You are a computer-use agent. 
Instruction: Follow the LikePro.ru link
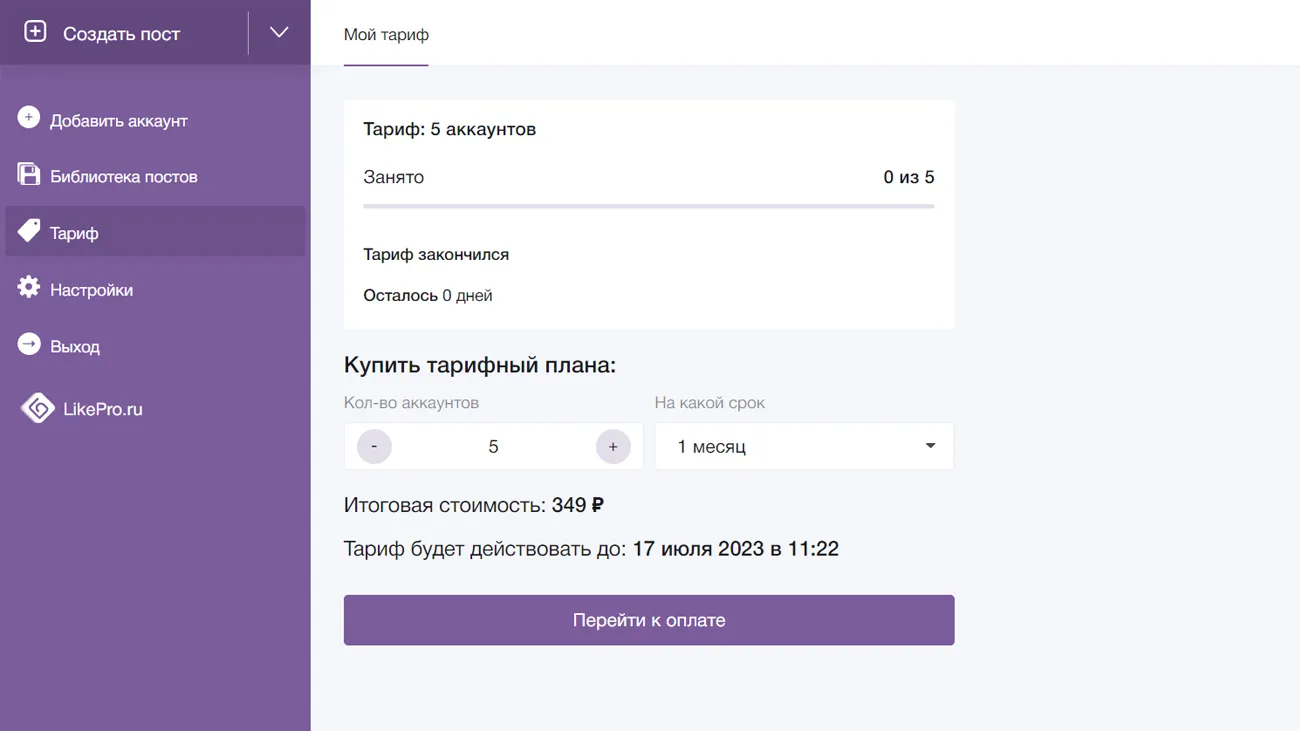click(103, 409)
